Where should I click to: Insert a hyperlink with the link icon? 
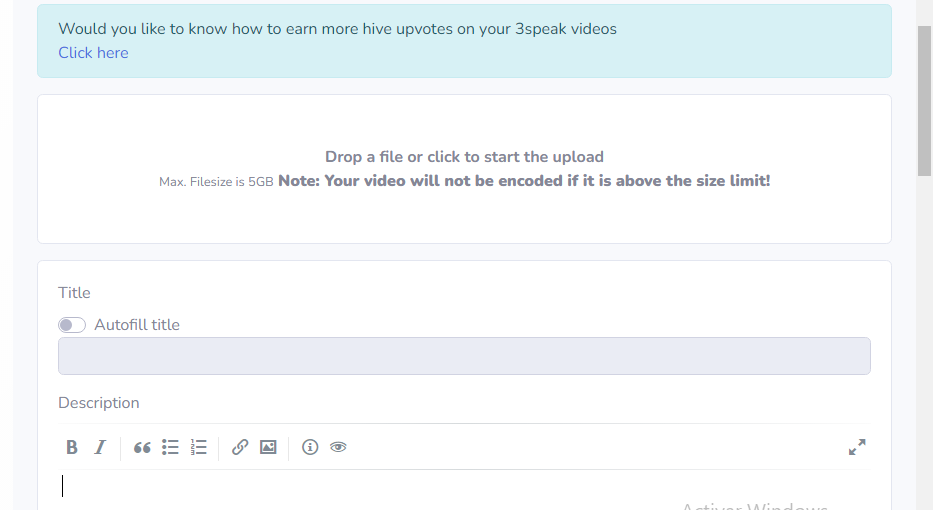pos(239,448)
